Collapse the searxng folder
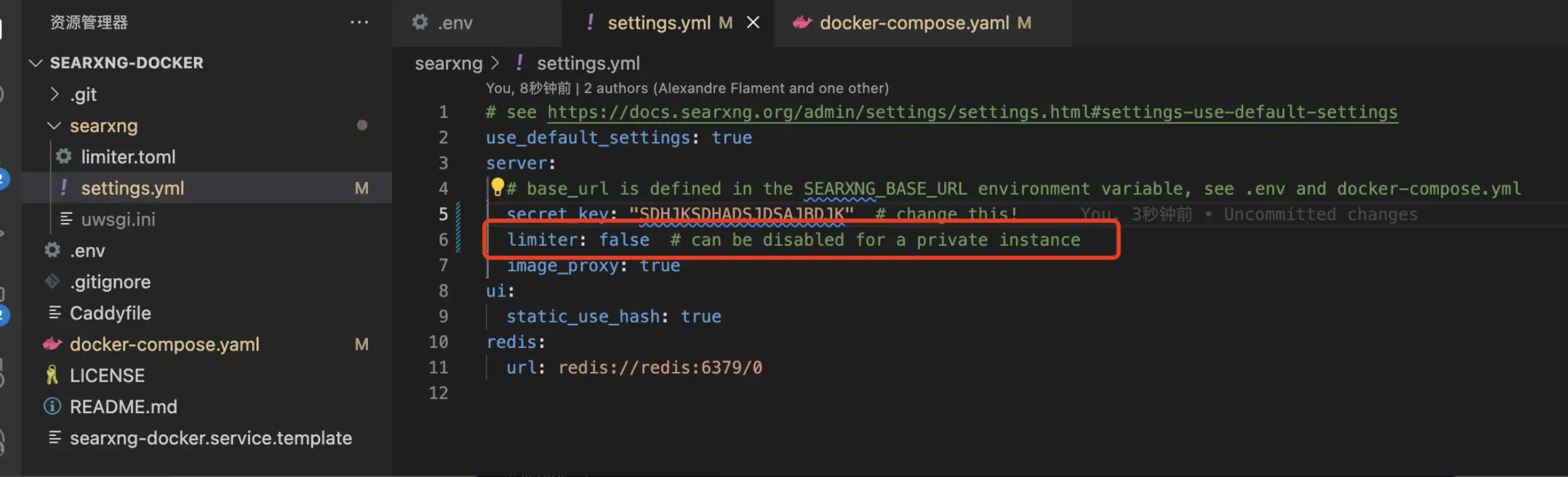1568x477 pixels. (55, 126)
